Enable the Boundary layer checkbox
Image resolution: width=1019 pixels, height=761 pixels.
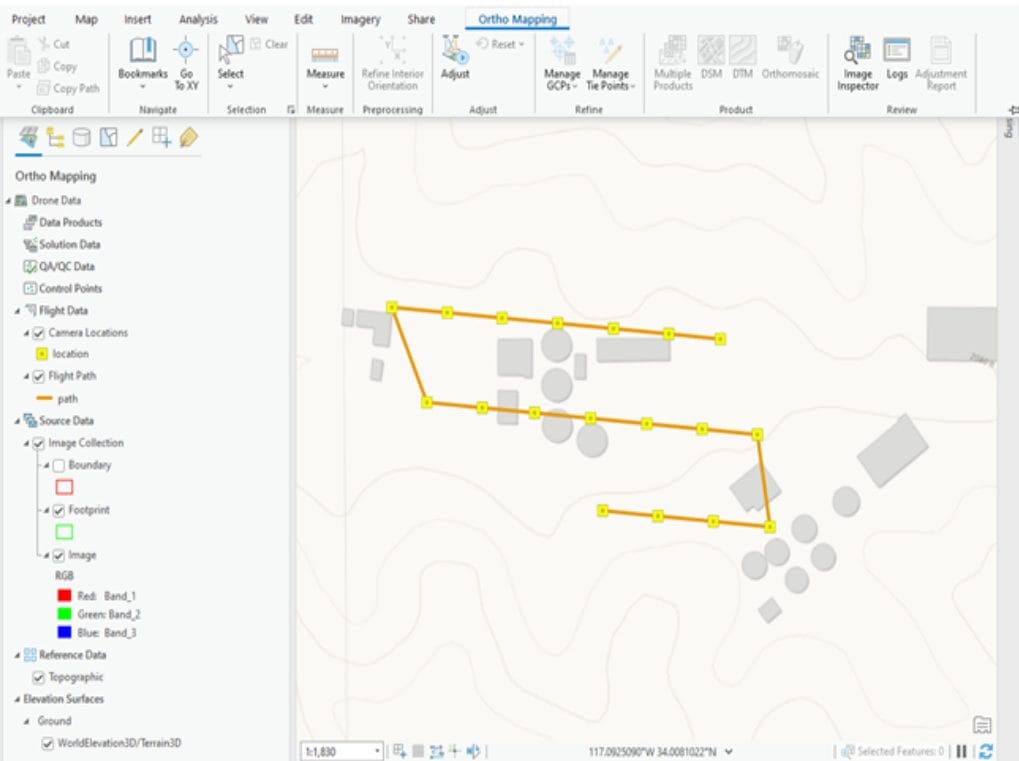(x=58, y=466)
